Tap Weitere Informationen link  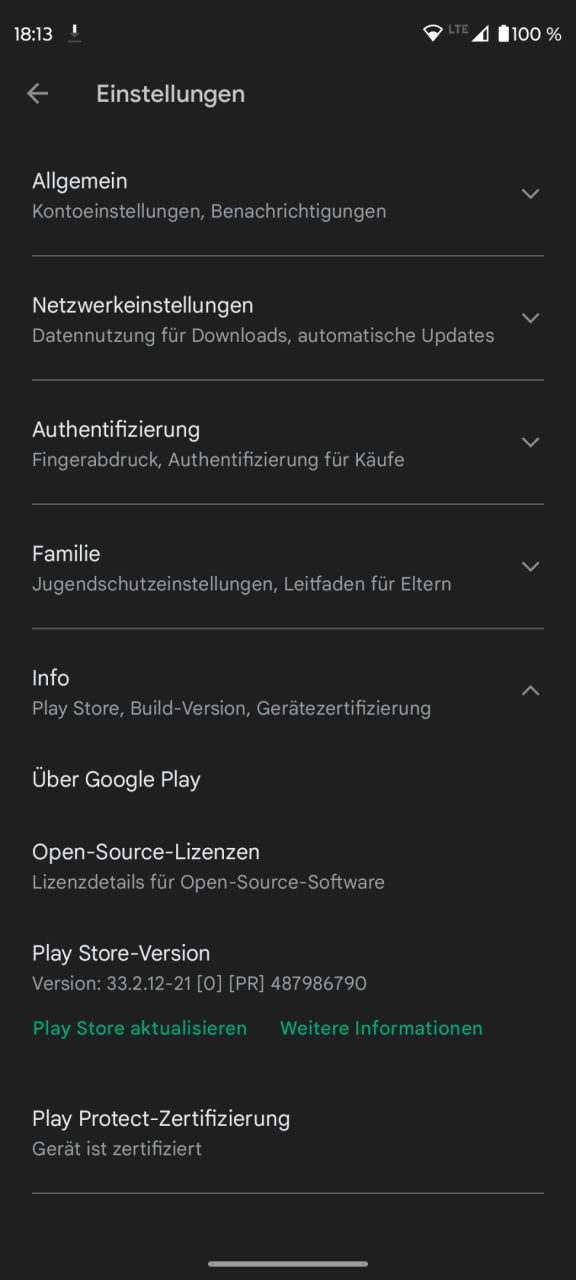click(x=381, y=1028)
